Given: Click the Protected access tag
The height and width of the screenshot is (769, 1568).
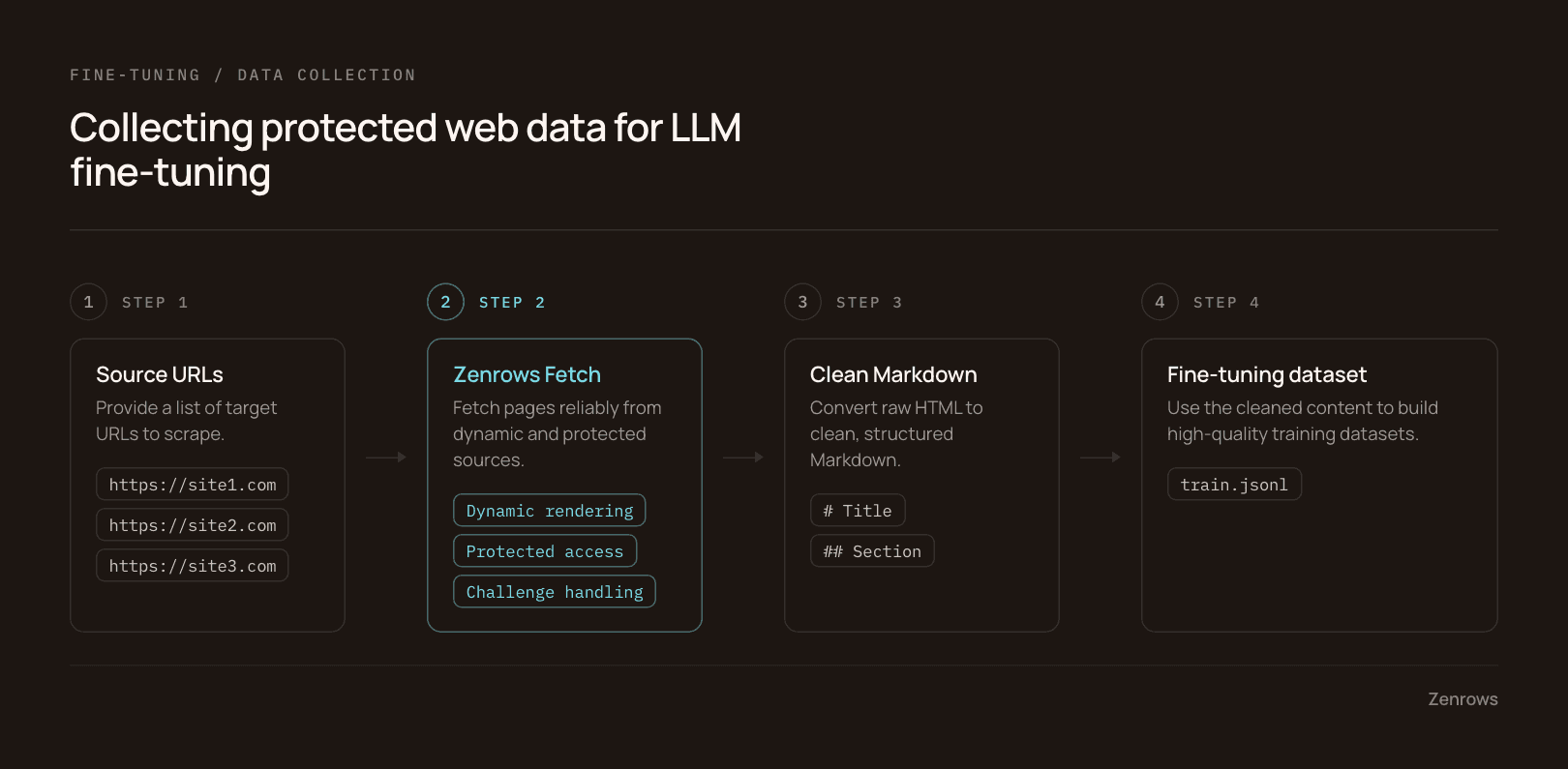Looking at the screenshot, I should (x=545, y=551).
